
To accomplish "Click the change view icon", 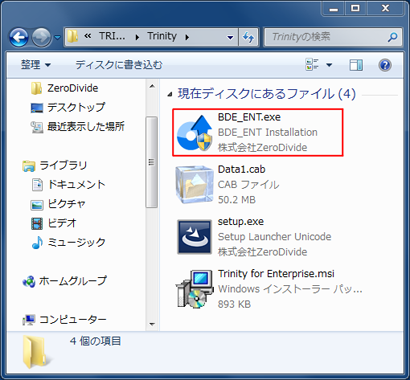I will pyautogui.click(x=312, y=65).
